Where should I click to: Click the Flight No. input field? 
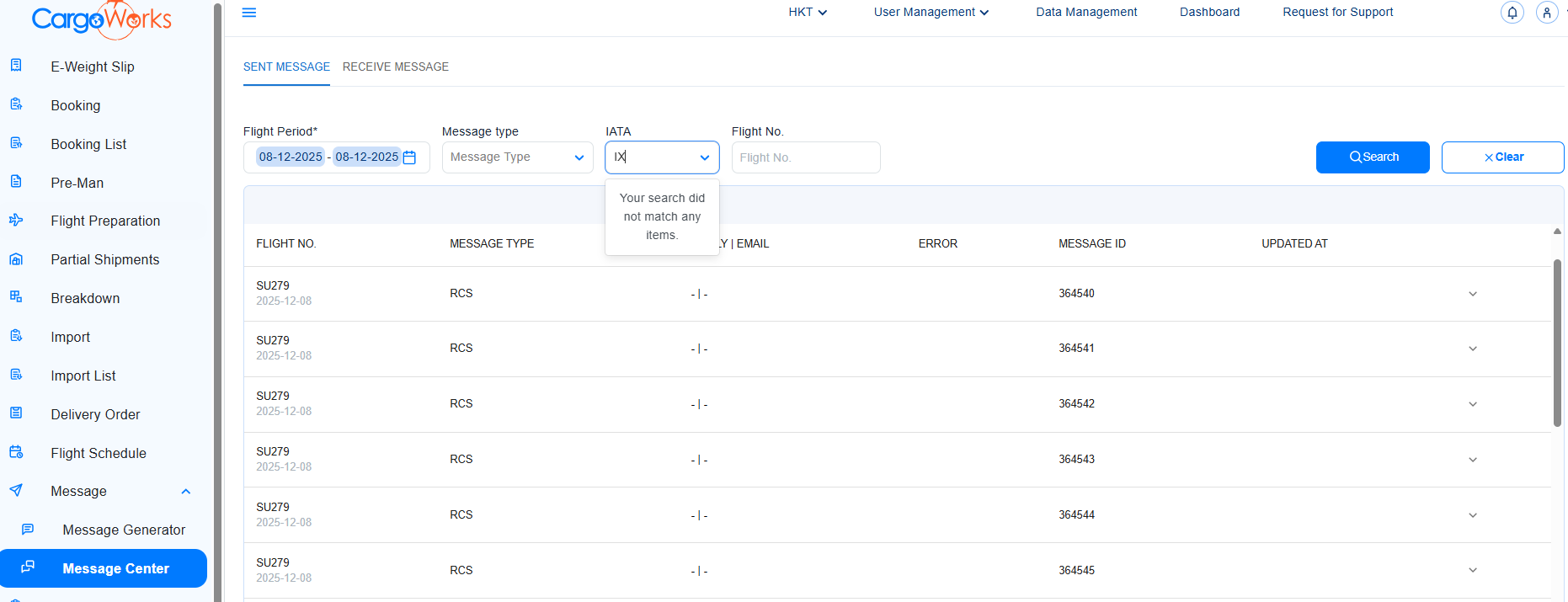pos(805,157)
